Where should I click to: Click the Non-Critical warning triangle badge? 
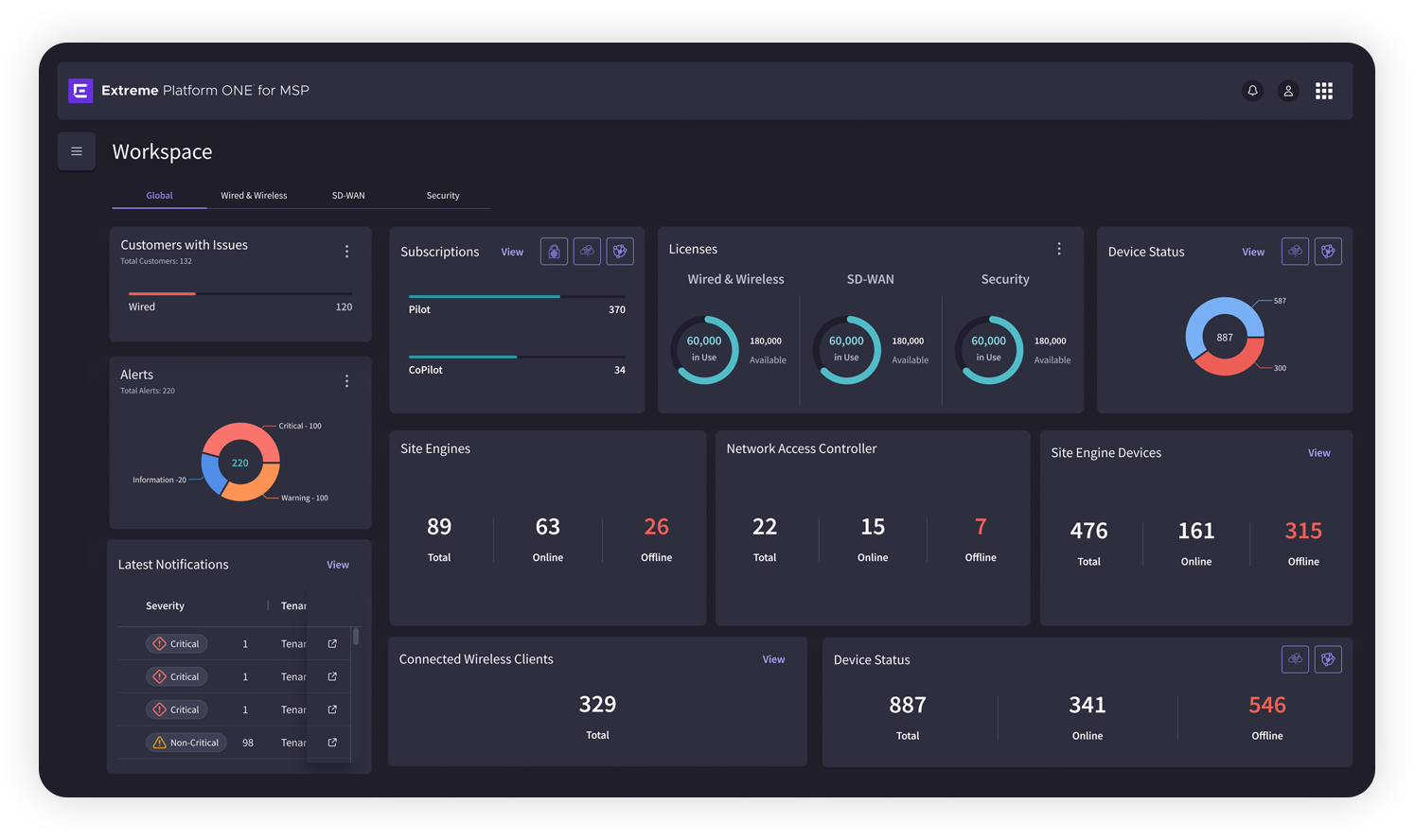tap(186, 743)
